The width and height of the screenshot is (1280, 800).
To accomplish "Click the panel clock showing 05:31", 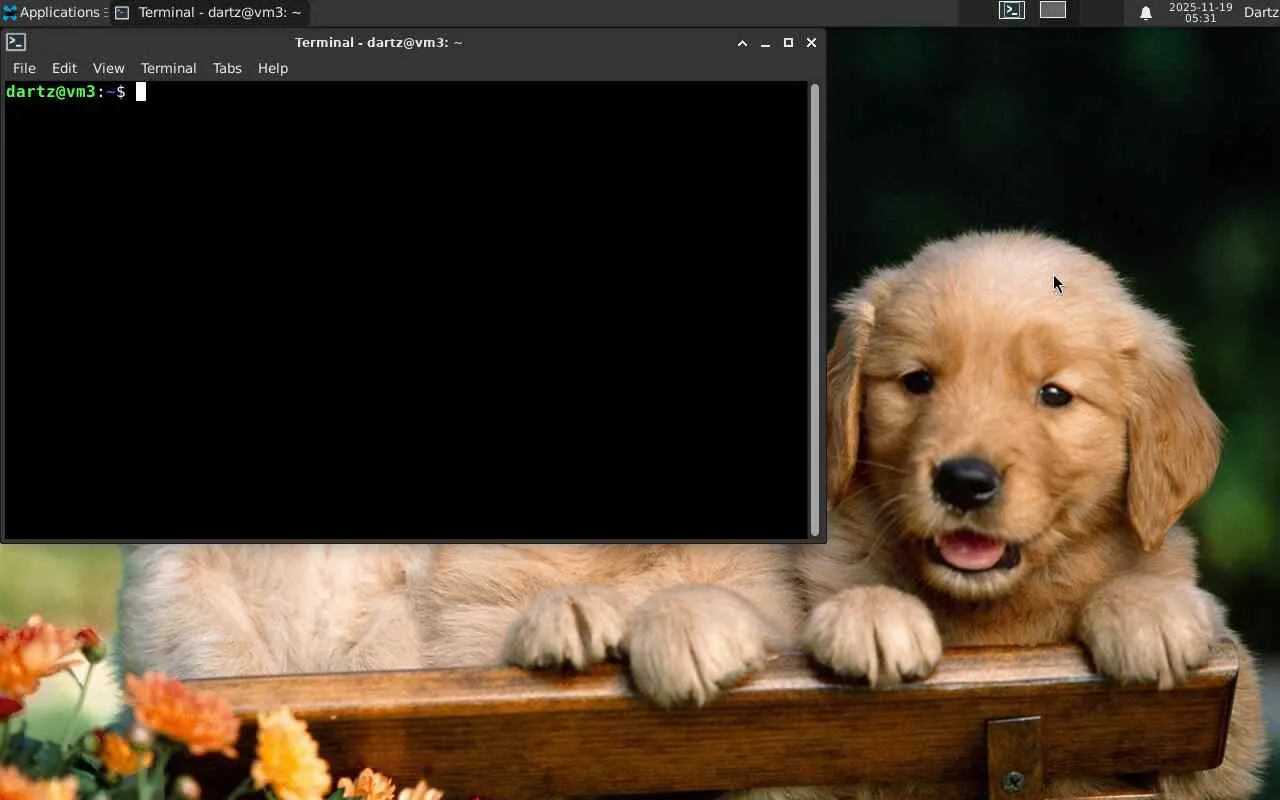I will tap(1200, 13).
